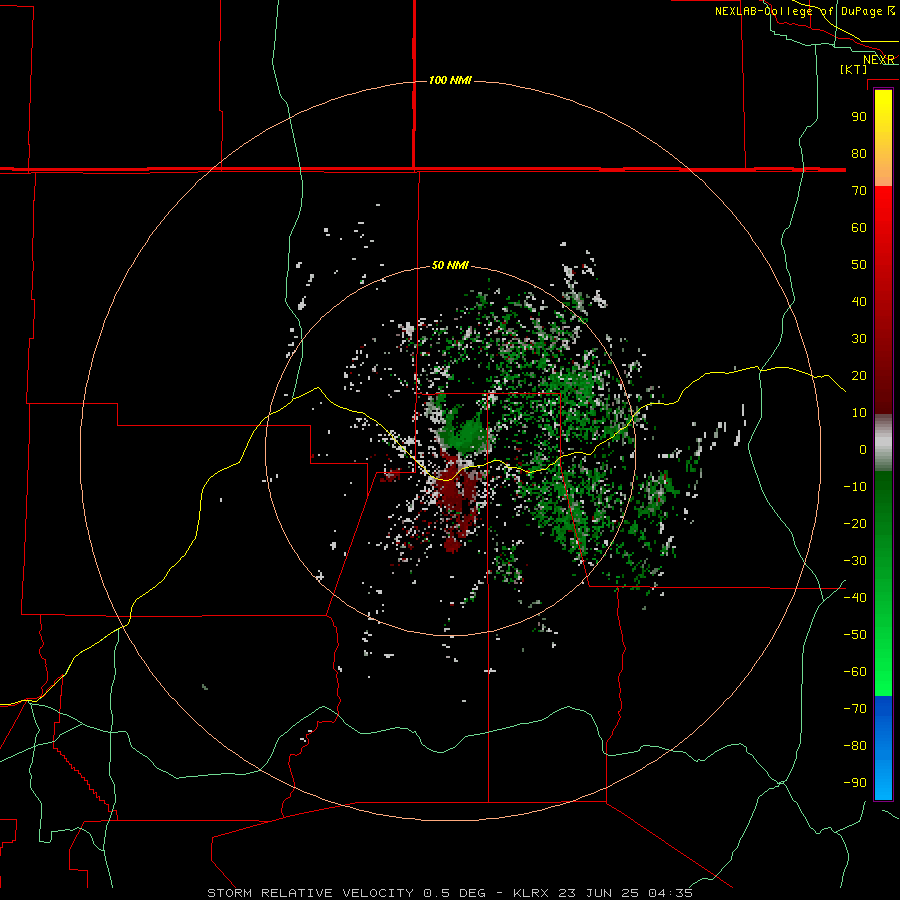Click the positive 40 value on the velocity scale

(859, 301)
